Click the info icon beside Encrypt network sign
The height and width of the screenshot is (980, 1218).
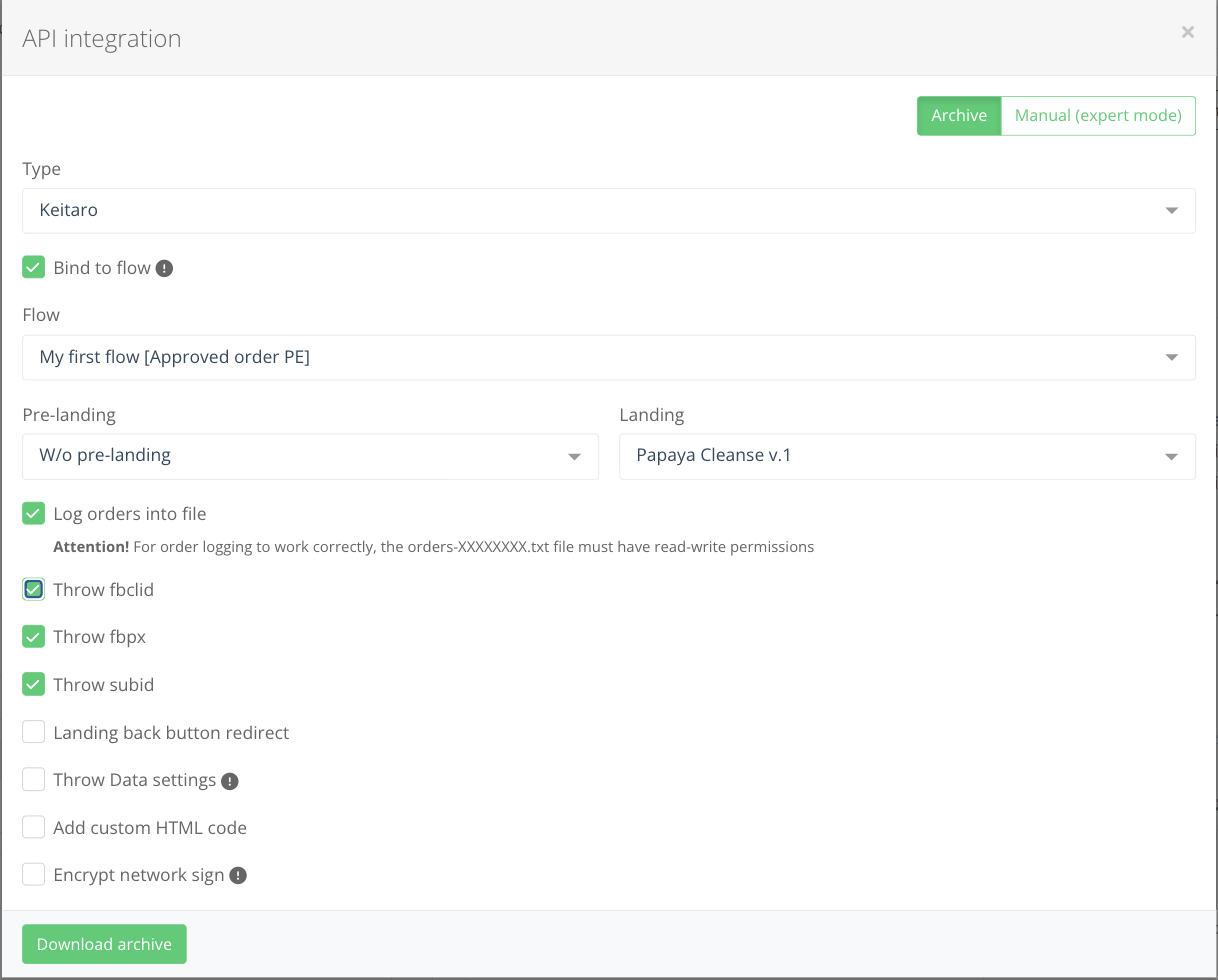click(x=238, y=876)
